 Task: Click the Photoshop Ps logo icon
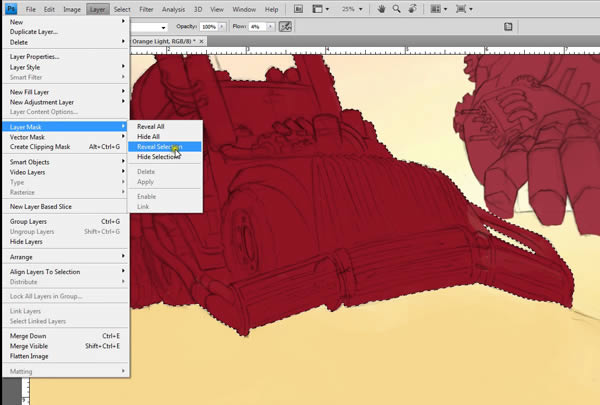(11, 8)
